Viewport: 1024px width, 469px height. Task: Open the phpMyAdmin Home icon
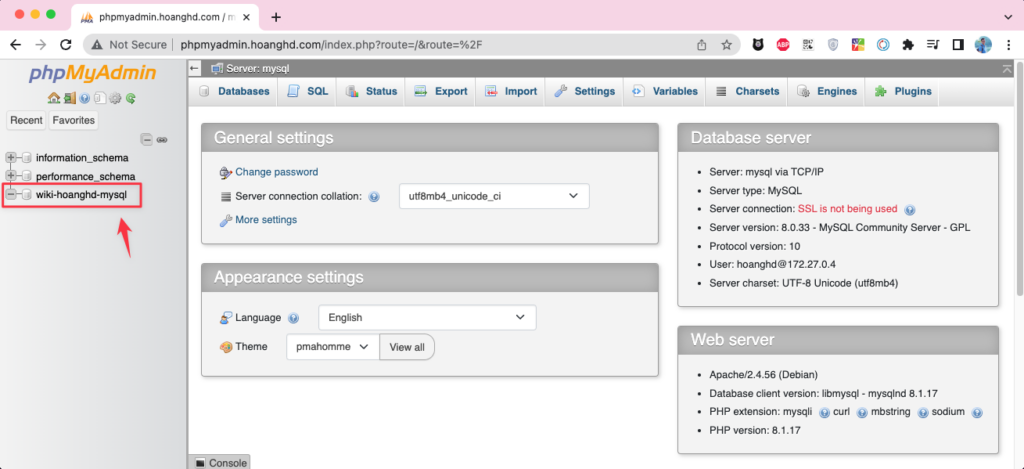click(x=54, y=98)
